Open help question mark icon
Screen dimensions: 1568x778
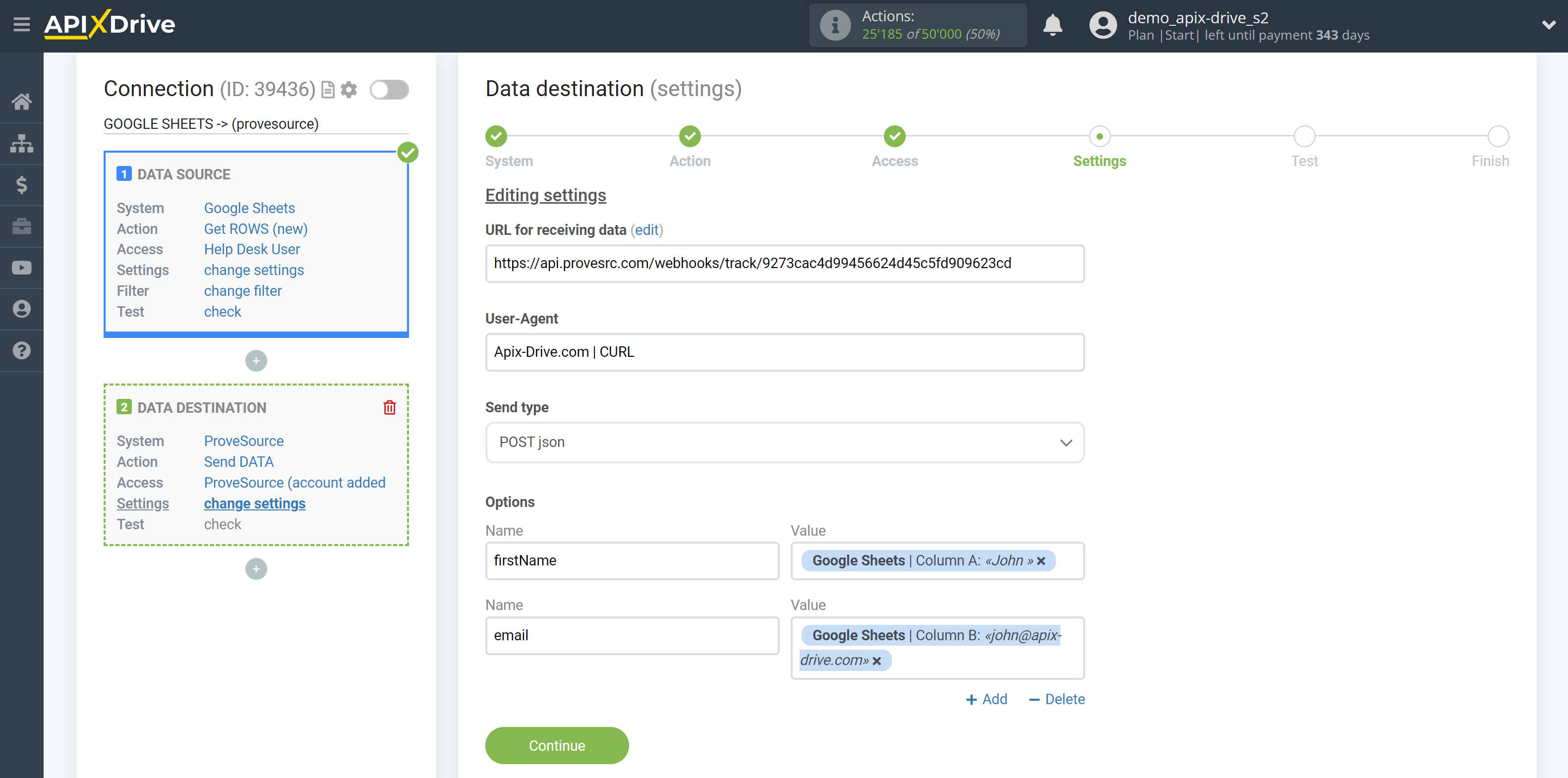(22, 350)
